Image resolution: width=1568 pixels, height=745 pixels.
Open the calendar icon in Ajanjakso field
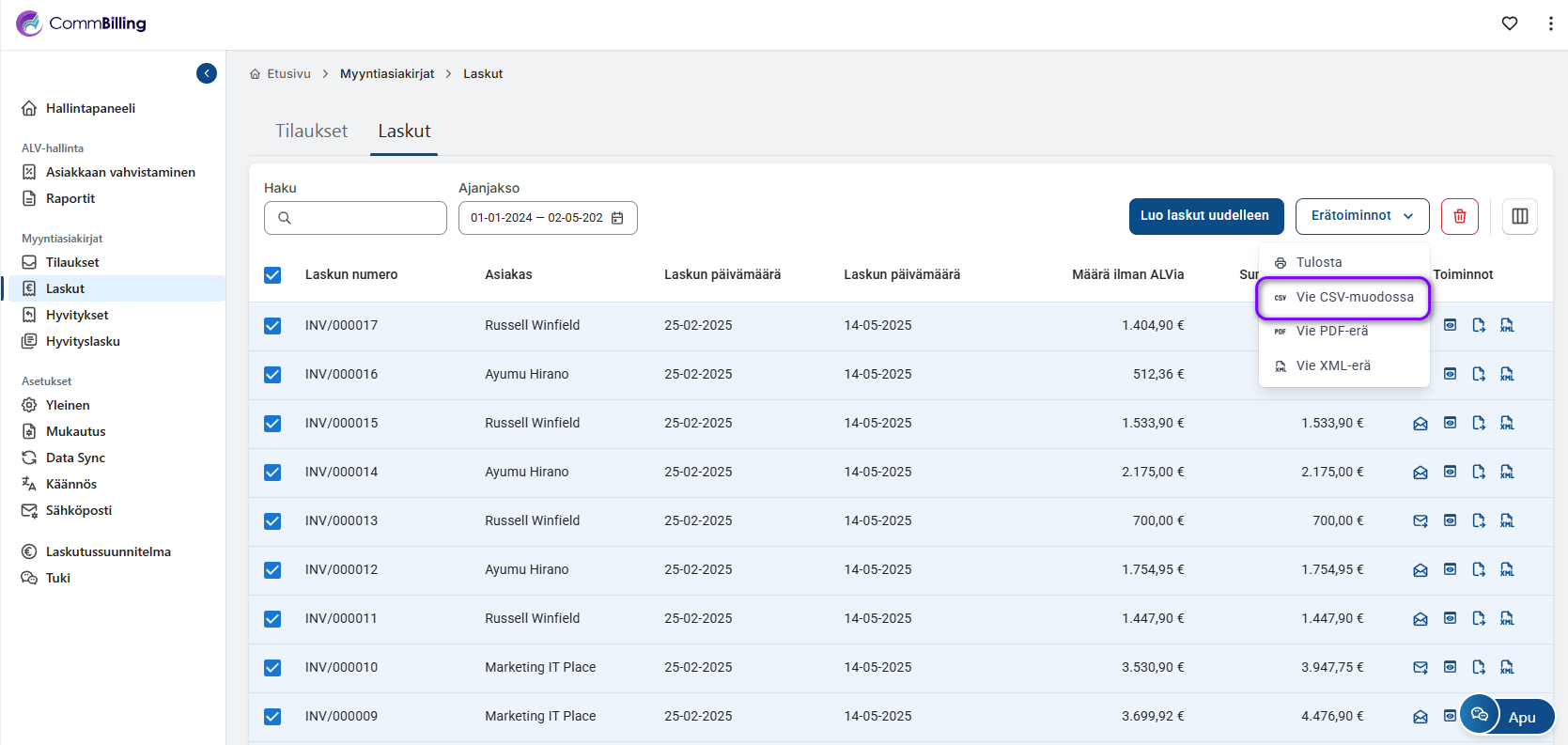pyautogui.click(x=617, y=218)
